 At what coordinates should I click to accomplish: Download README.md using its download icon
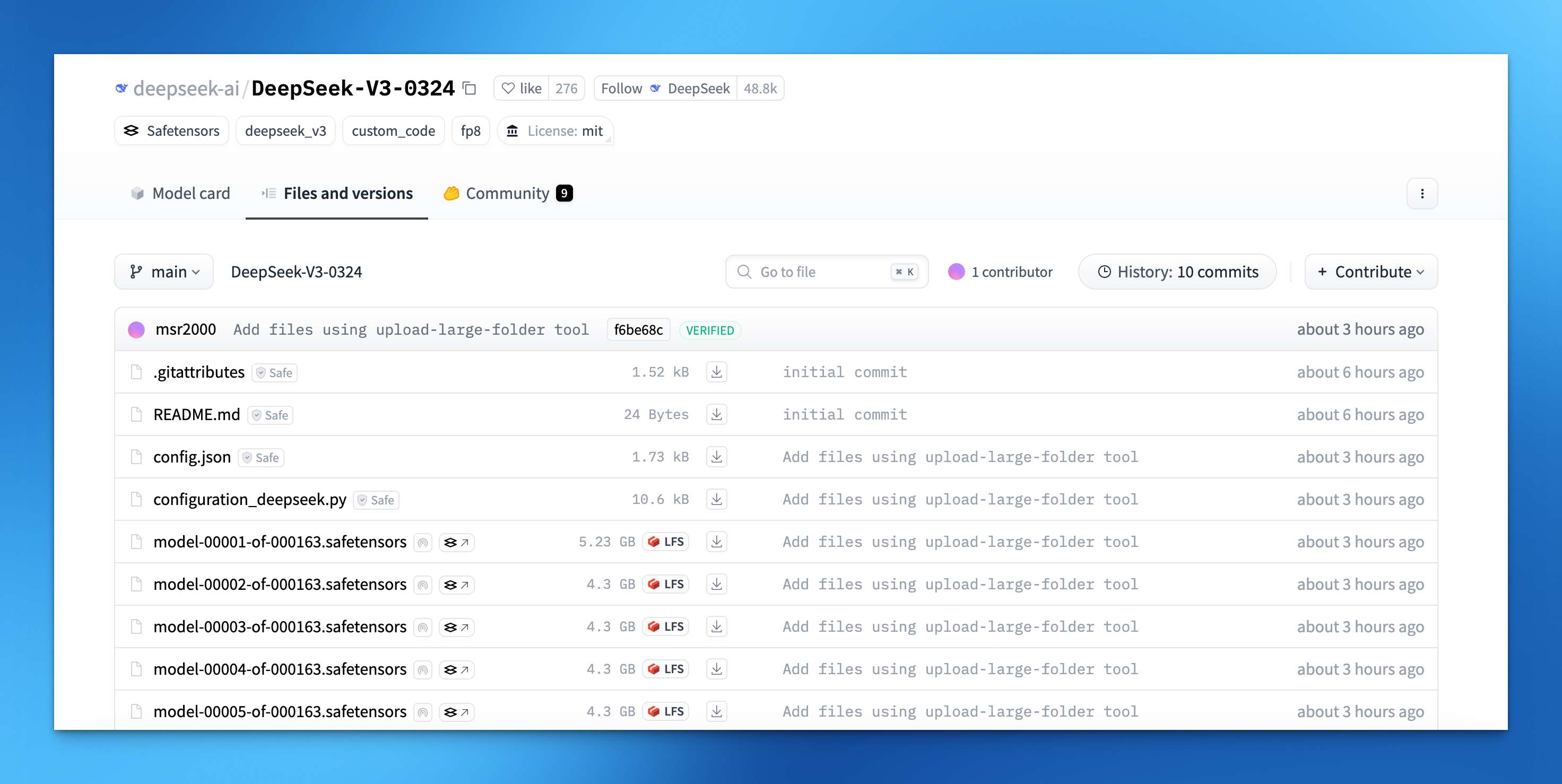[716, 414]
